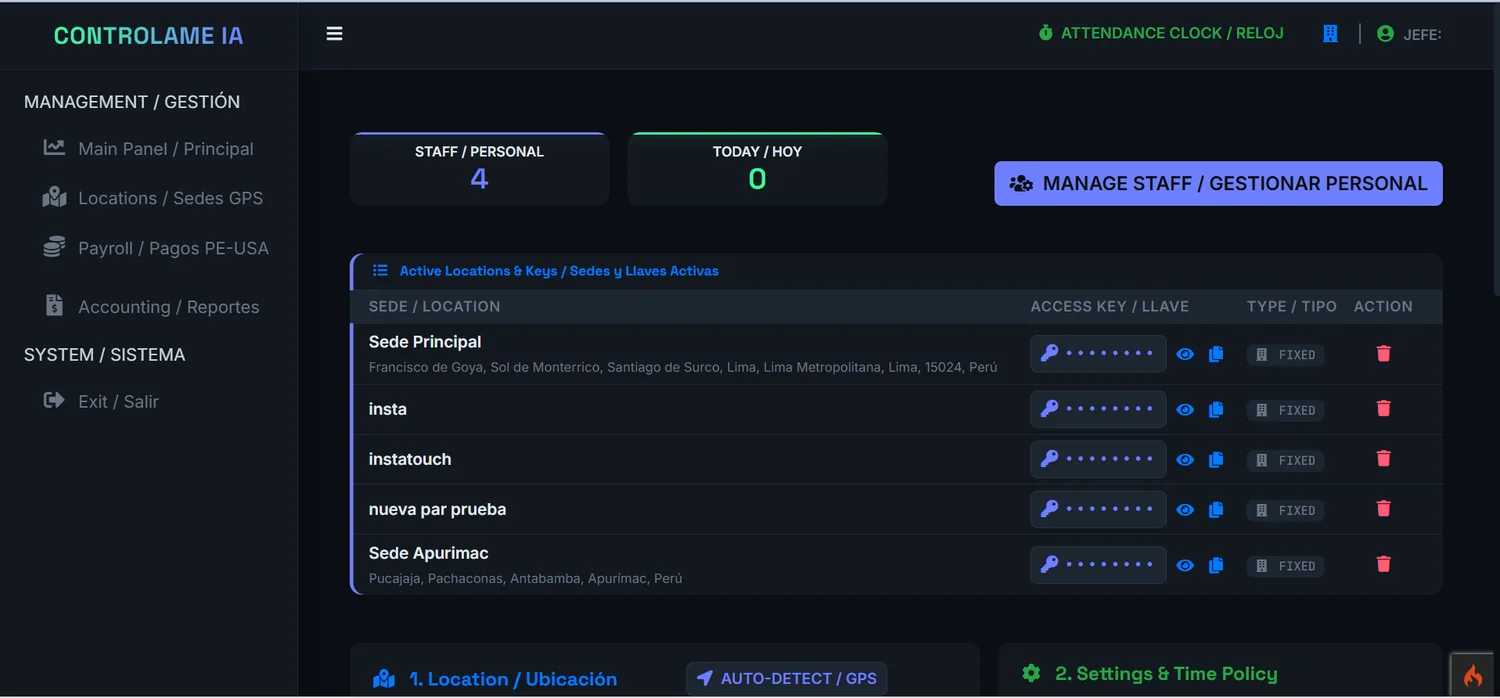Viewport: 1500px width, 698px height.
Task: Copy the insta access key
Action: 1216,410
